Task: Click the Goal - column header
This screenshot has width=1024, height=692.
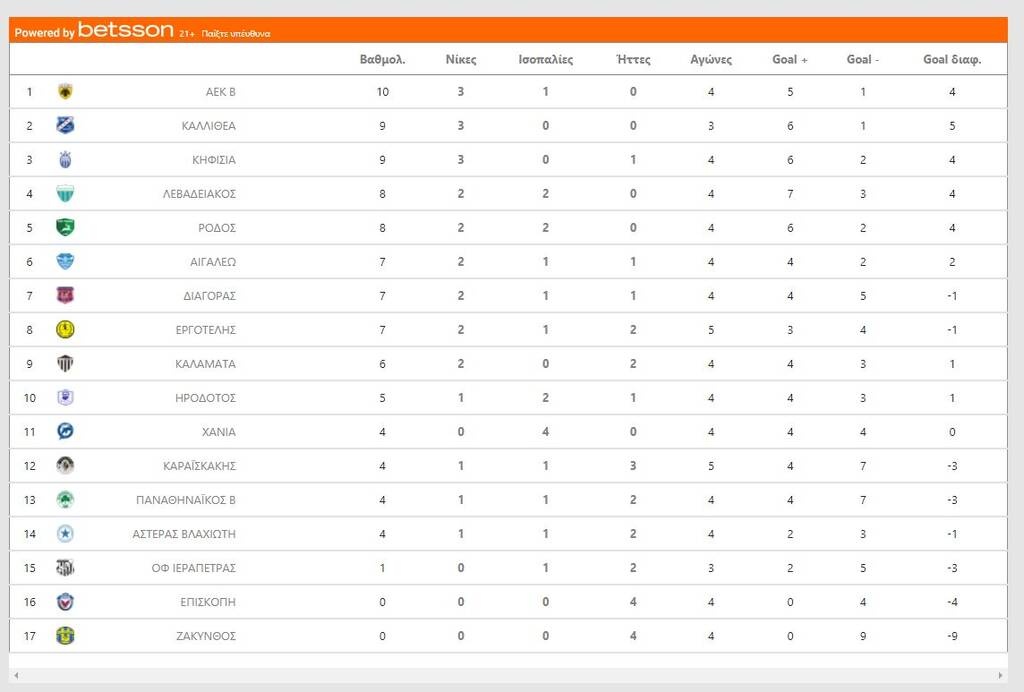Action: 863,59
